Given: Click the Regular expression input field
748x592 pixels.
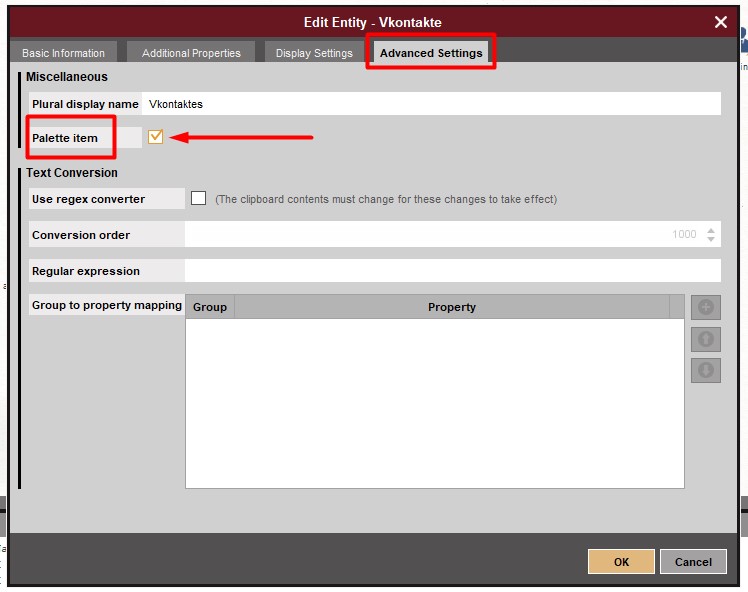Looking at the screenshot, I should (453, 270).
